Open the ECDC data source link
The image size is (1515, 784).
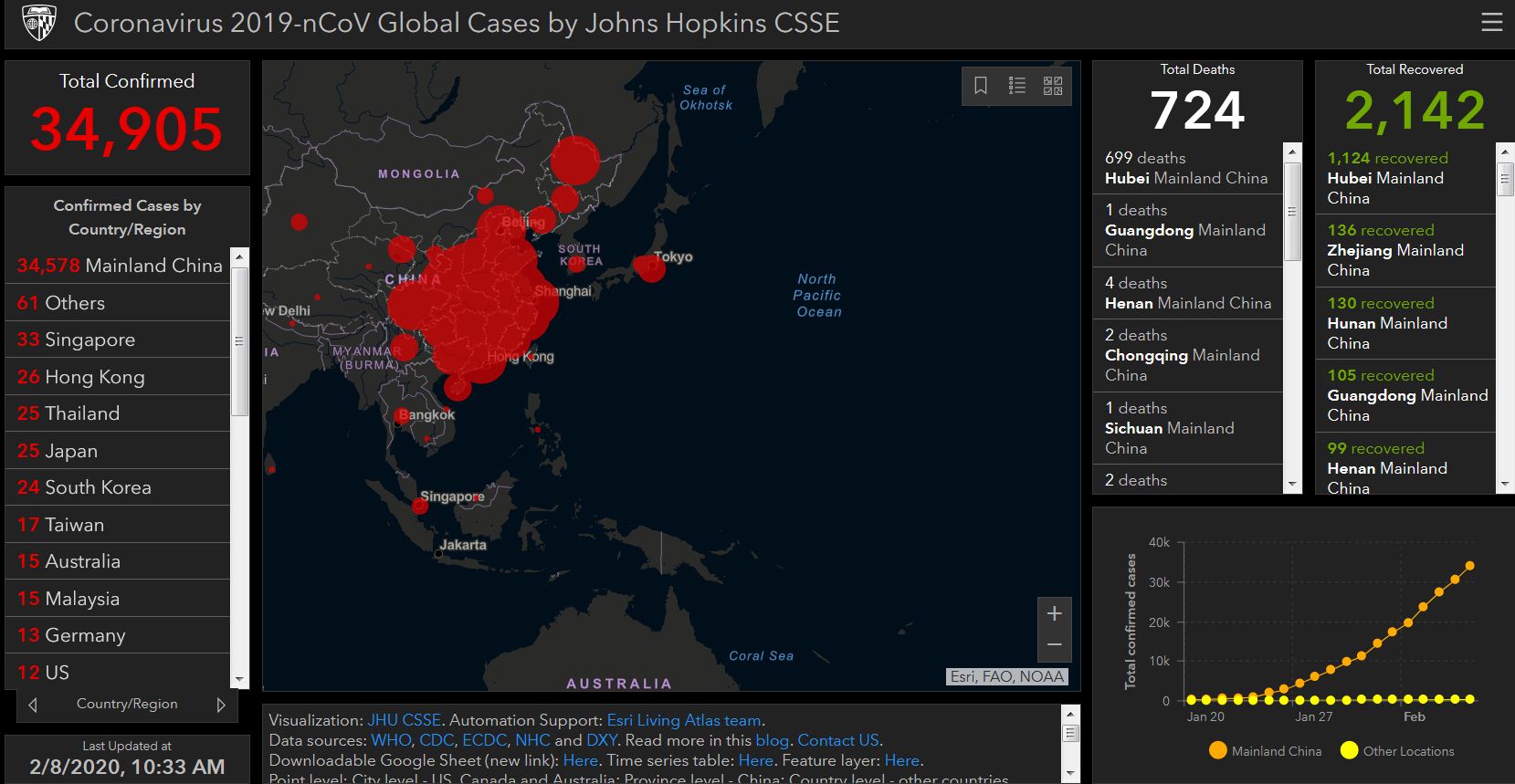484,740
